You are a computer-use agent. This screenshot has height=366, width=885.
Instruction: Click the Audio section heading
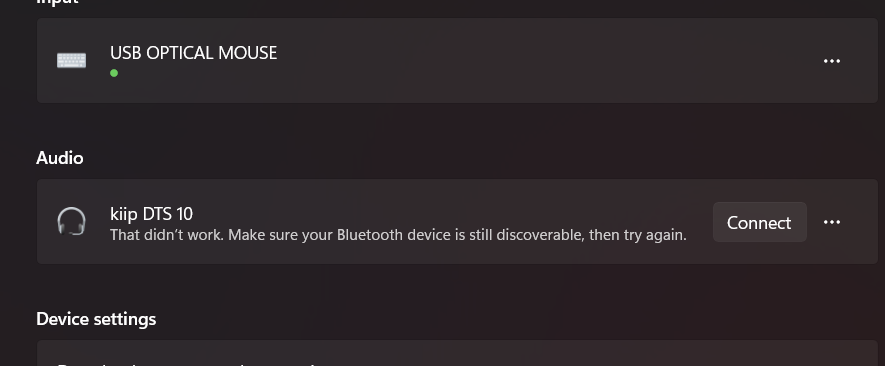(x=60, y=158)
